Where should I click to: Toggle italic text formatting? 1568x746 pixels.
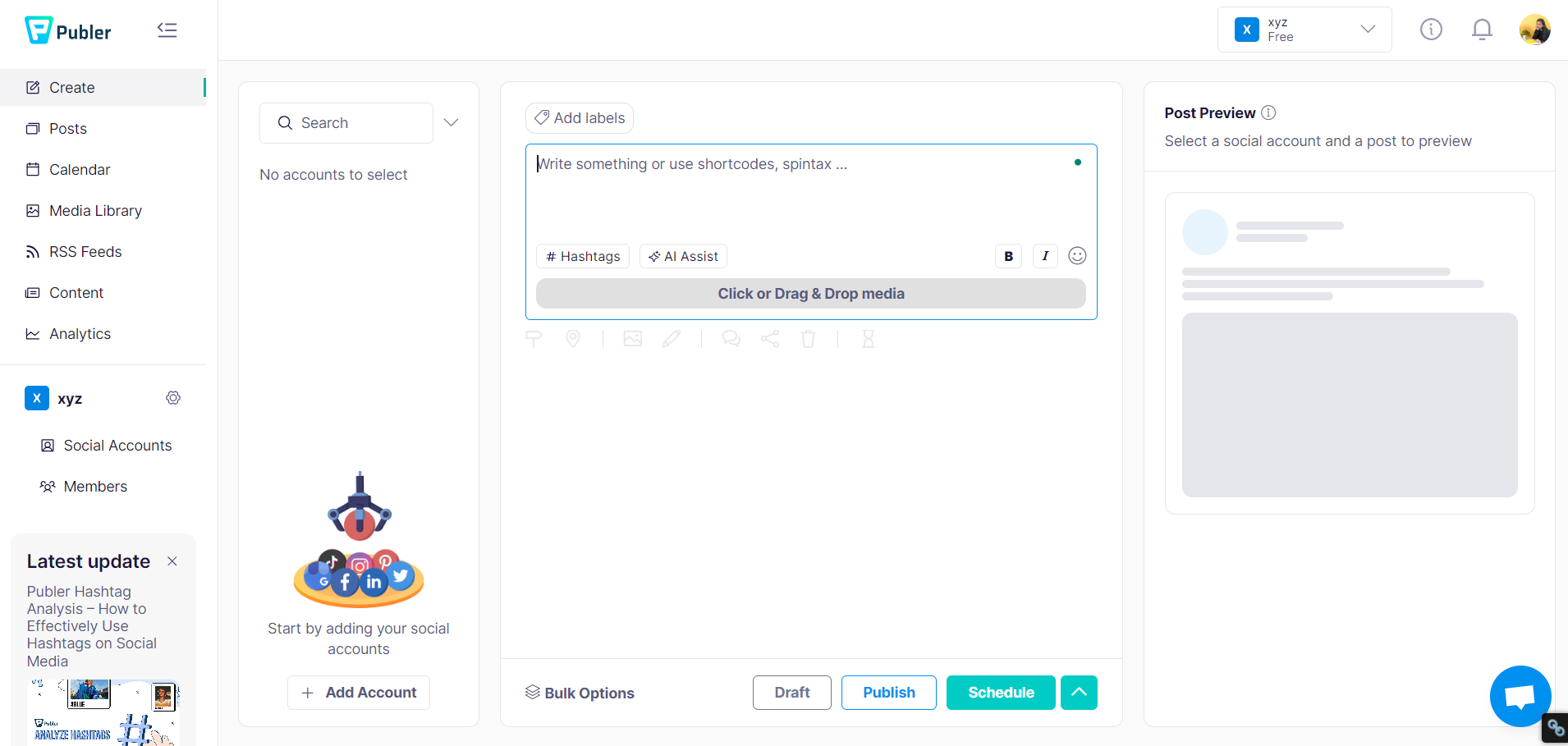pyautogui.click(x=1044, y=255)
